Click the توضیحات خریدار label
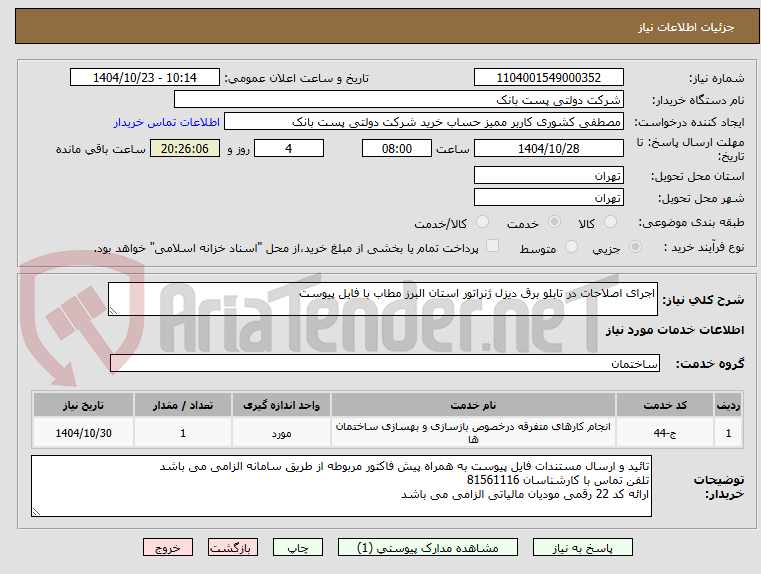 click(x=719, y=487)
